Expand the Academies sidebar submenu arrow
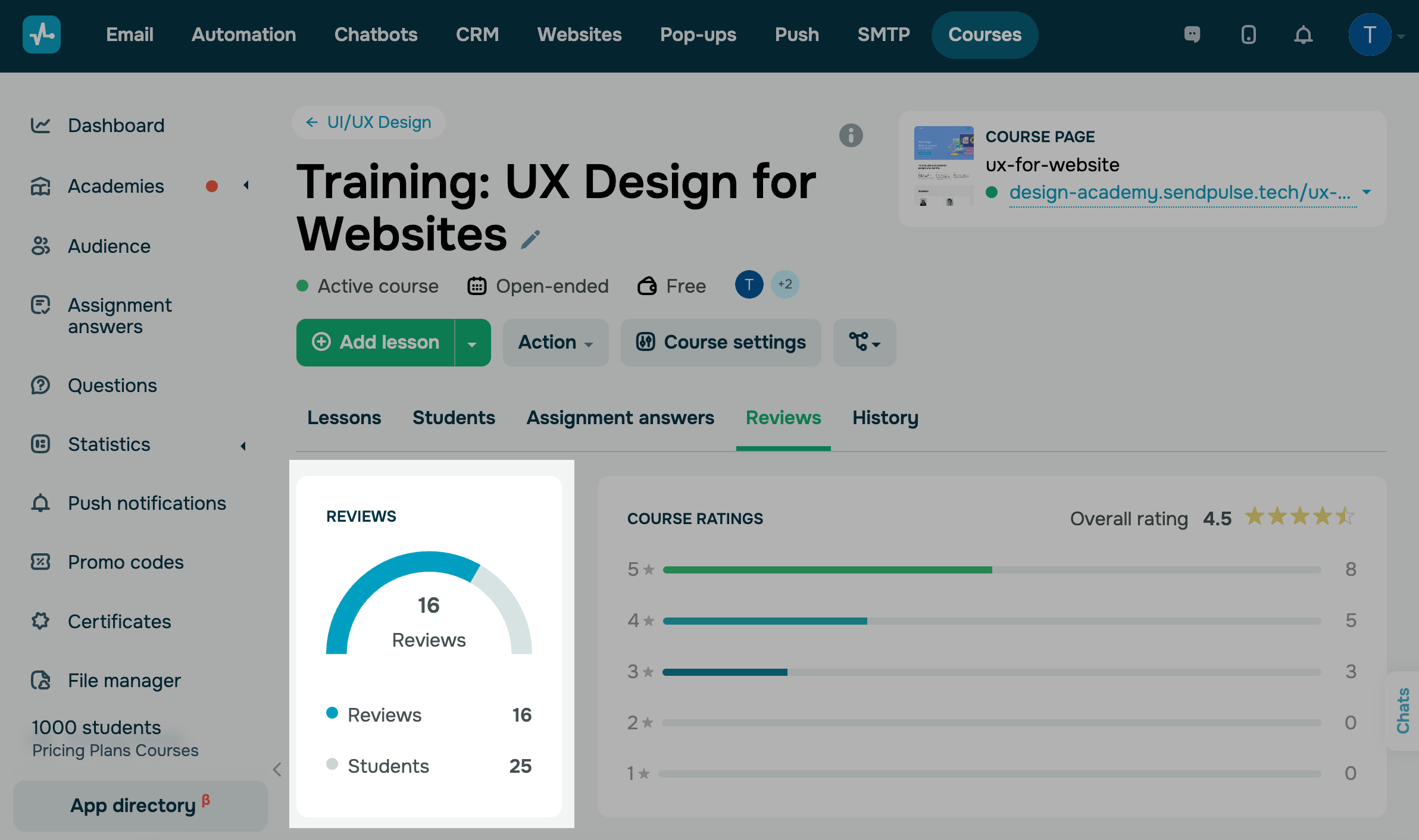This screenshot has width=1419, height=840. (x=246, y=186)
